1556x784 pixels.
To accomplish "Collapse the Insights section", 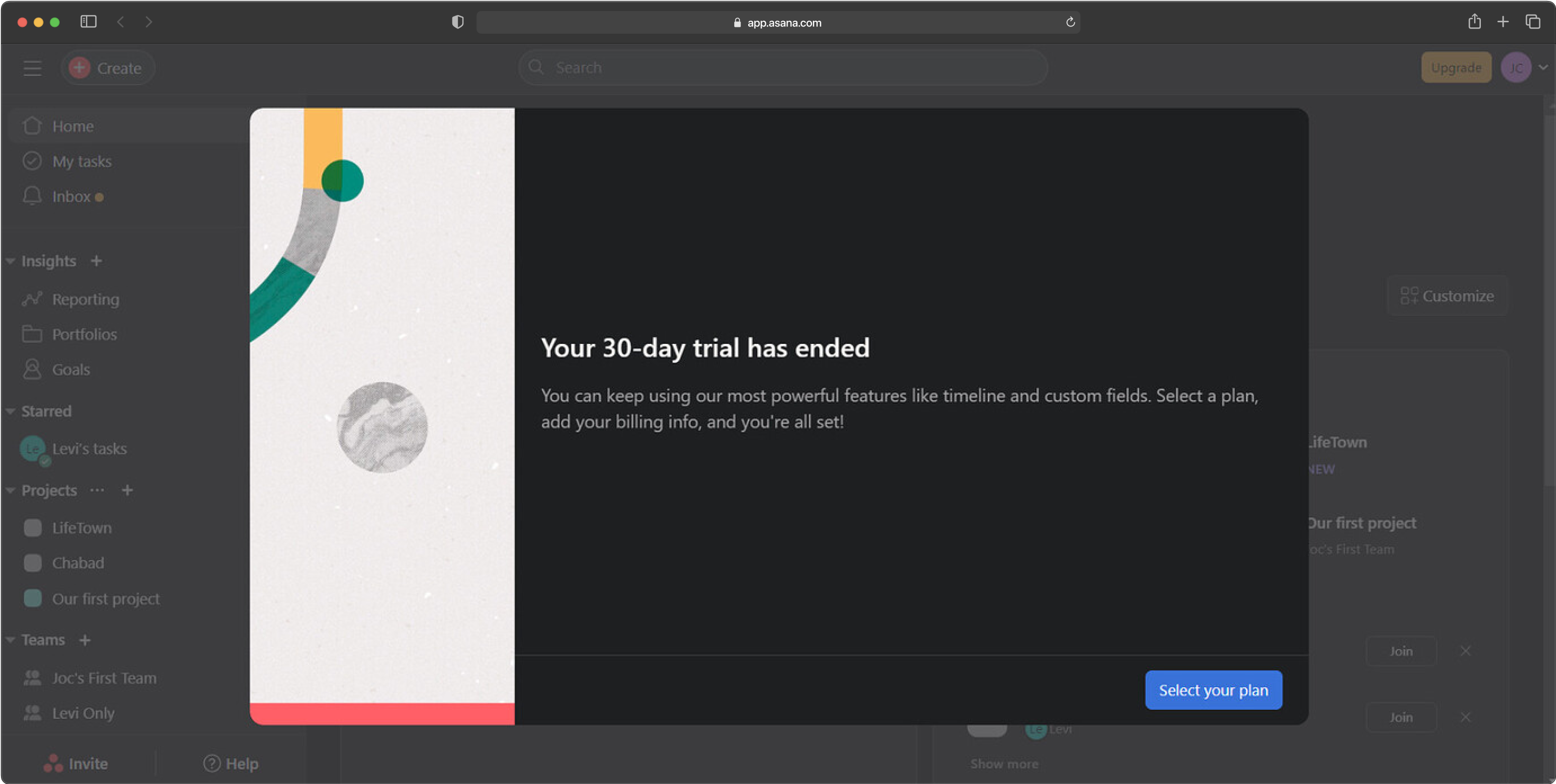I will point(10,261).
